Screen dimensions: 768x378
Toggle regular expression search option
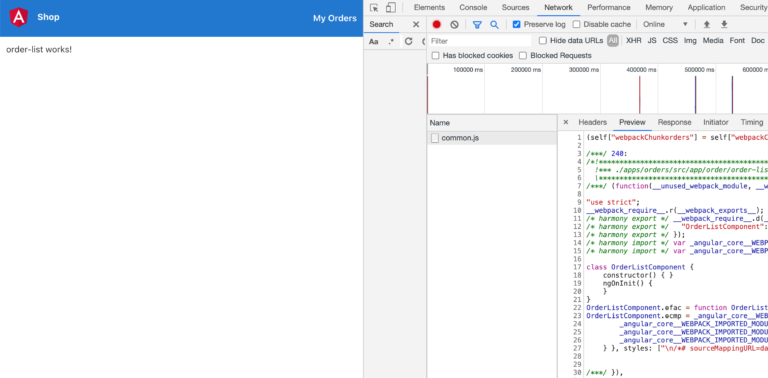[391, 42]
